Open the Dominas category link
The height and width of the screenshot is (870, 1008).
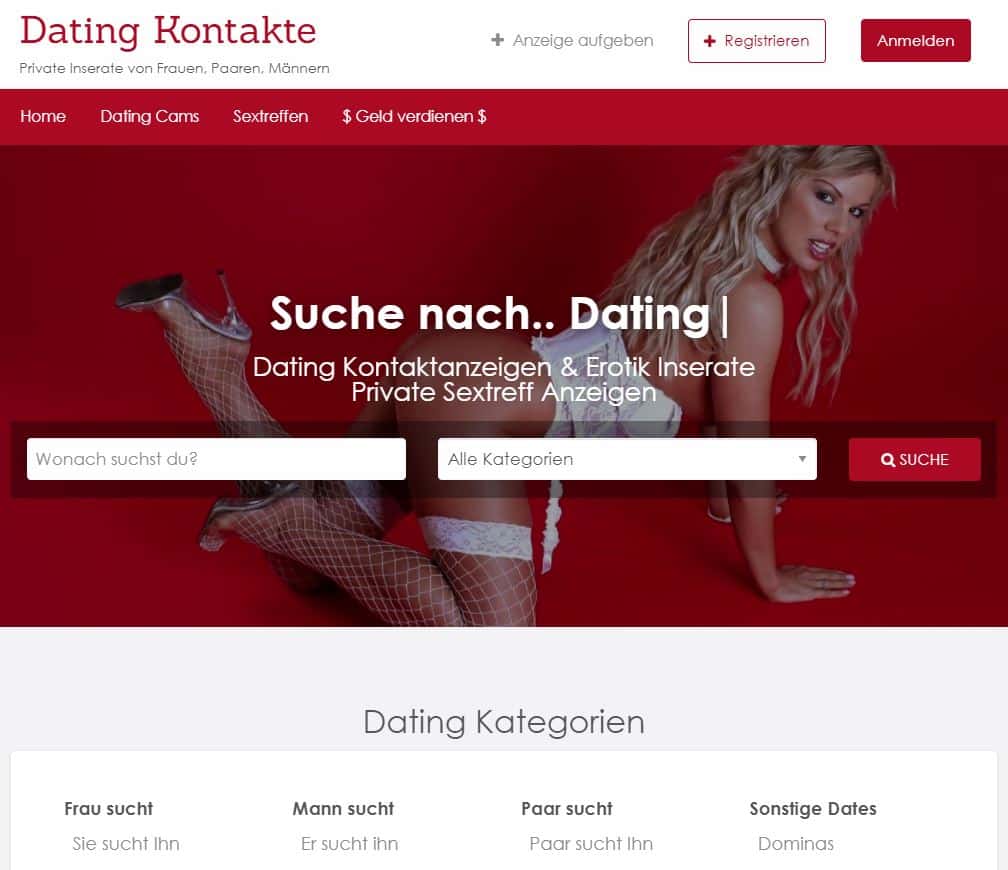(796, 844)
